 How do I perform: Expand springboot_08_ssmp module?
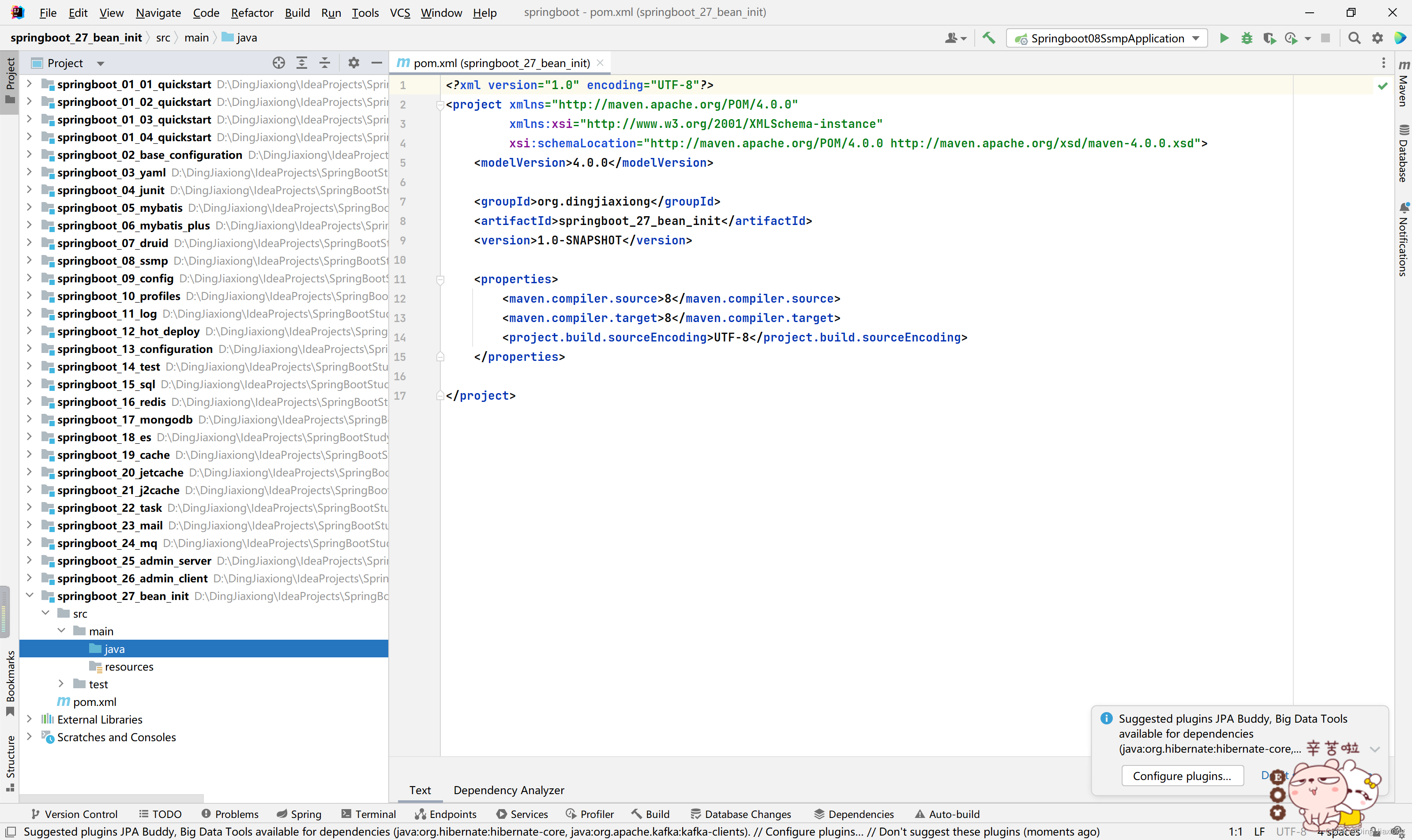30,260
